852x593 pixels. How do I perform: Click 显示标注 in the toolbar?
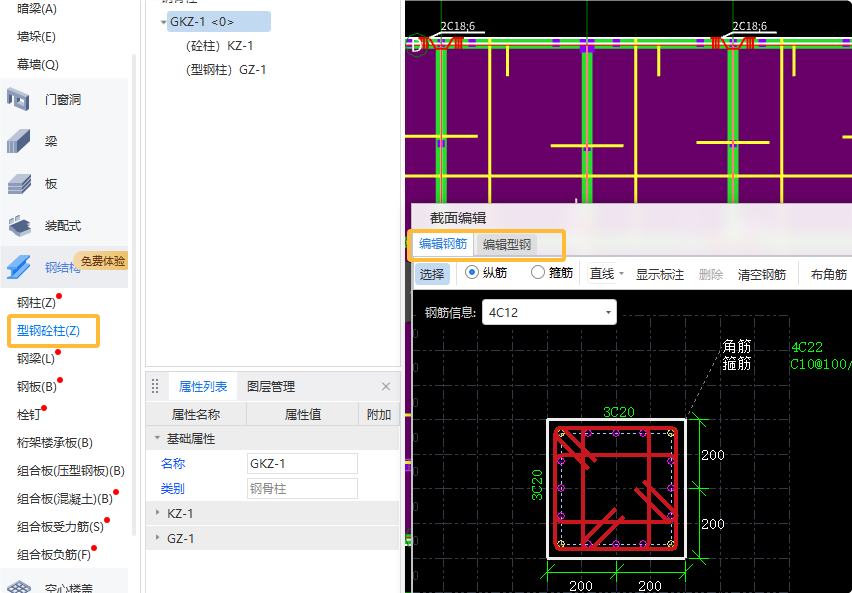(x=660, y=274)
